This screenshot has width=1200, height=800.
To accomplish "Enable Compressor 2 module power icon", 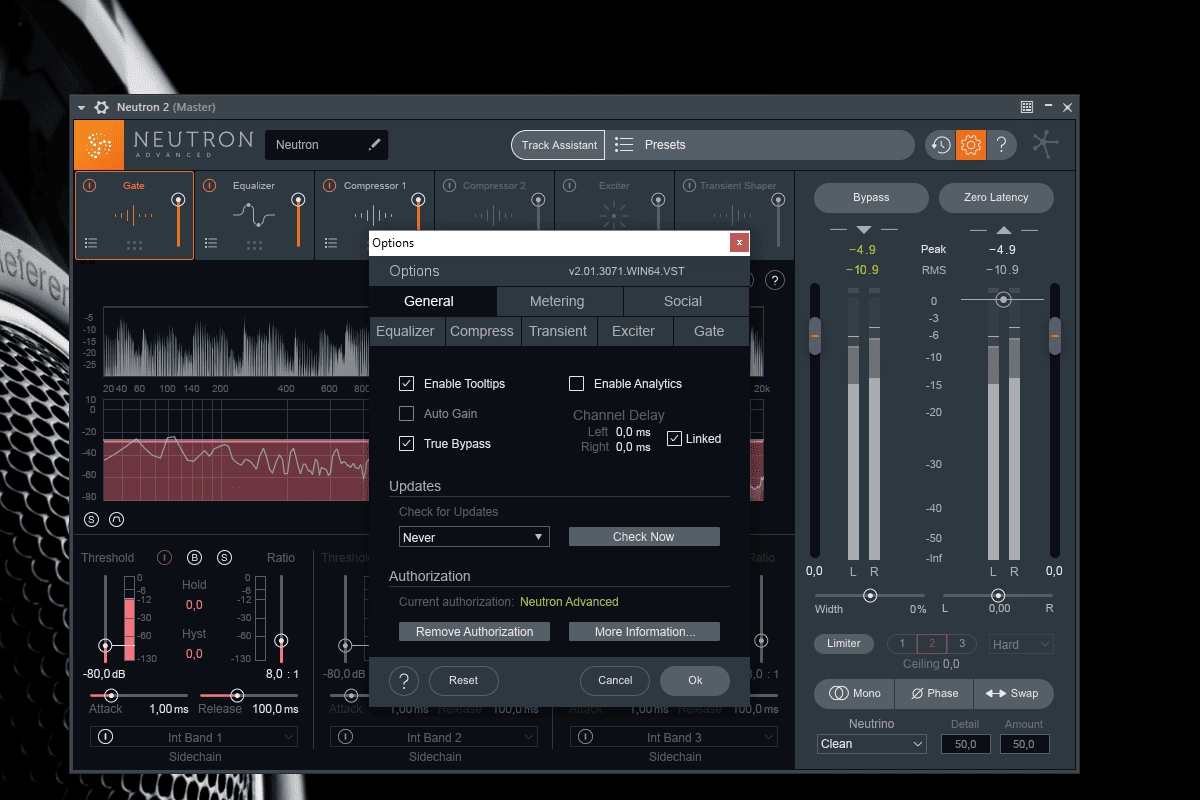I will pos(449,186).
